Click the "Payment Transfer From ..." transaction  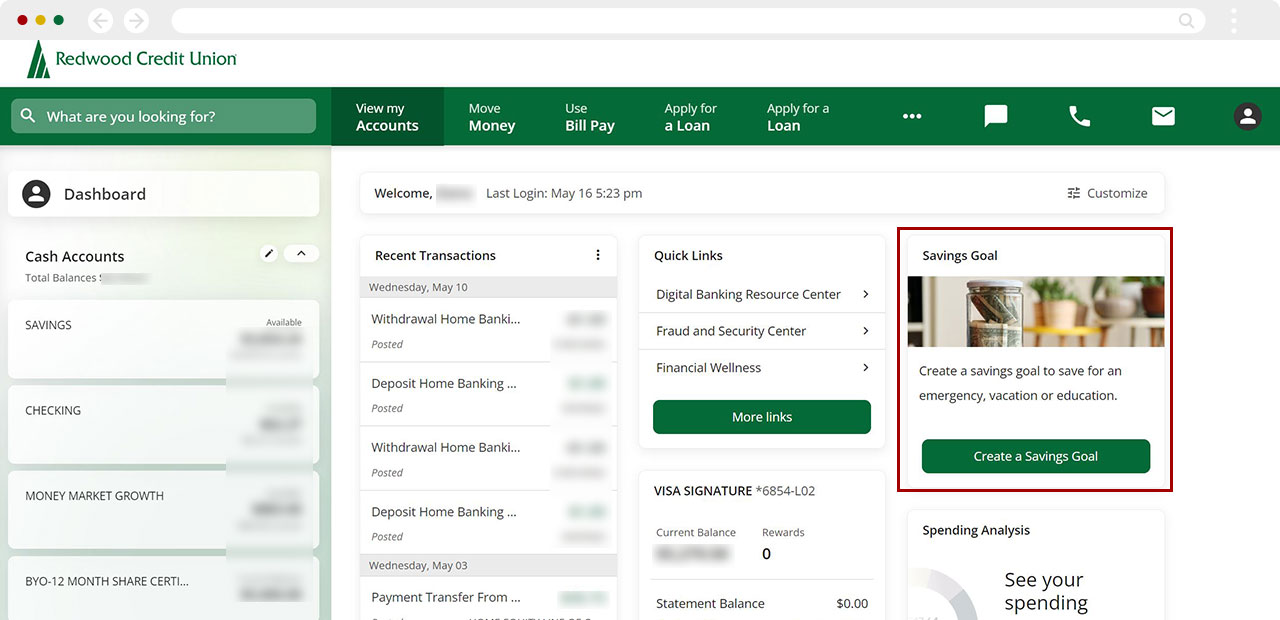point(446,597)
